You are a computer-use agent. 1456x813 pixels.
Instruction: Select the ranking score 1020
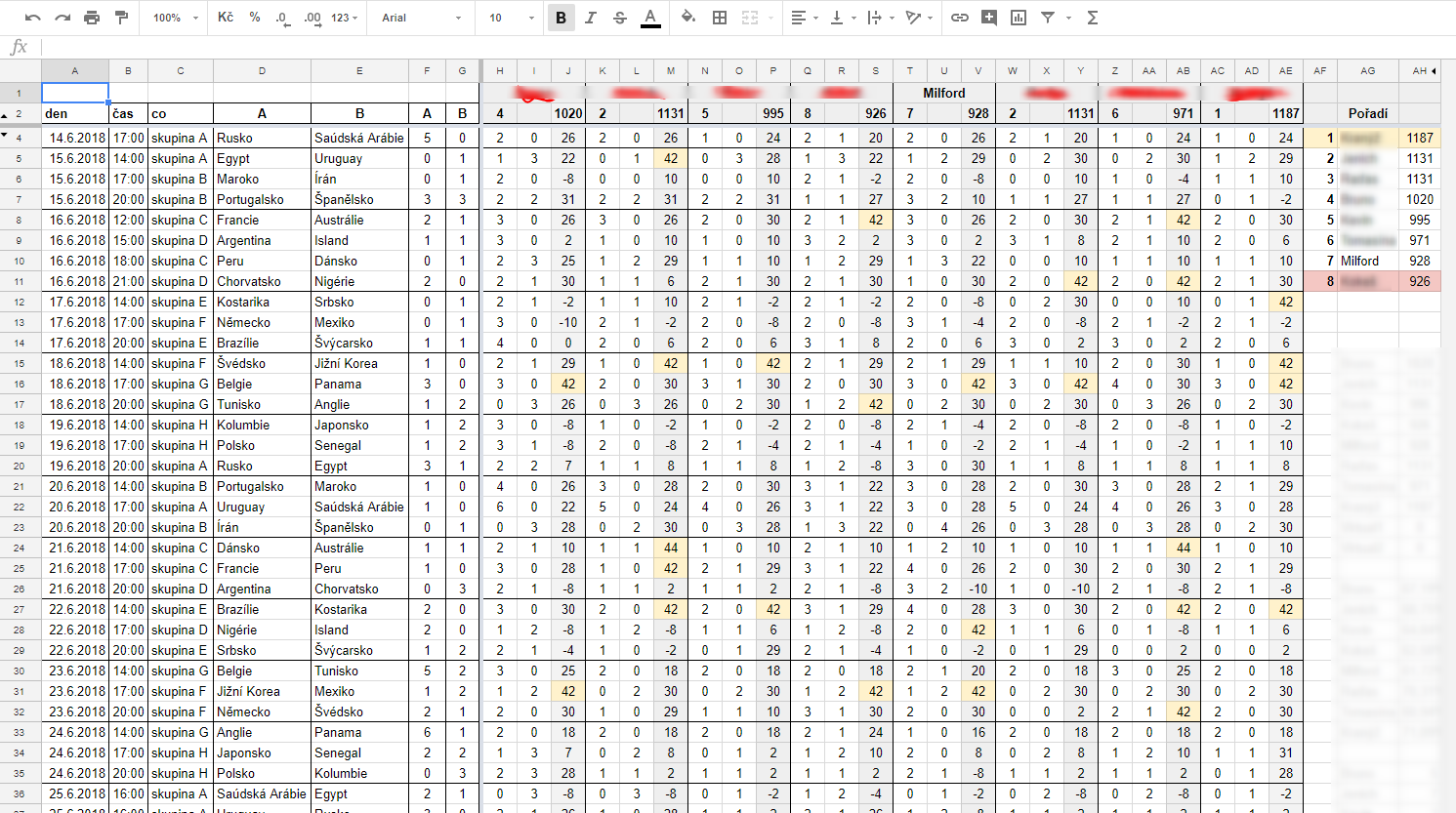(x=1420, y=199)
